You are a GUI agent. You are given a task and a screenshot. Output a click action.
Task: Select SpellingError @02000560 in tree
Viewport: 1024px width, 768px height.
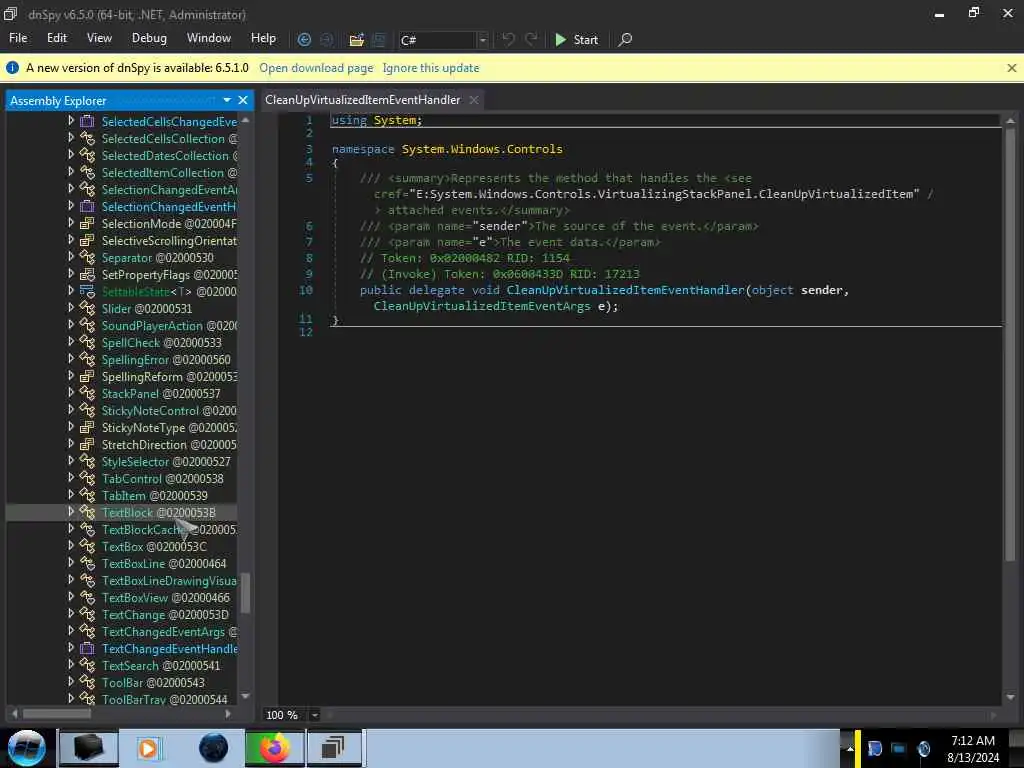tap(166, 359)
